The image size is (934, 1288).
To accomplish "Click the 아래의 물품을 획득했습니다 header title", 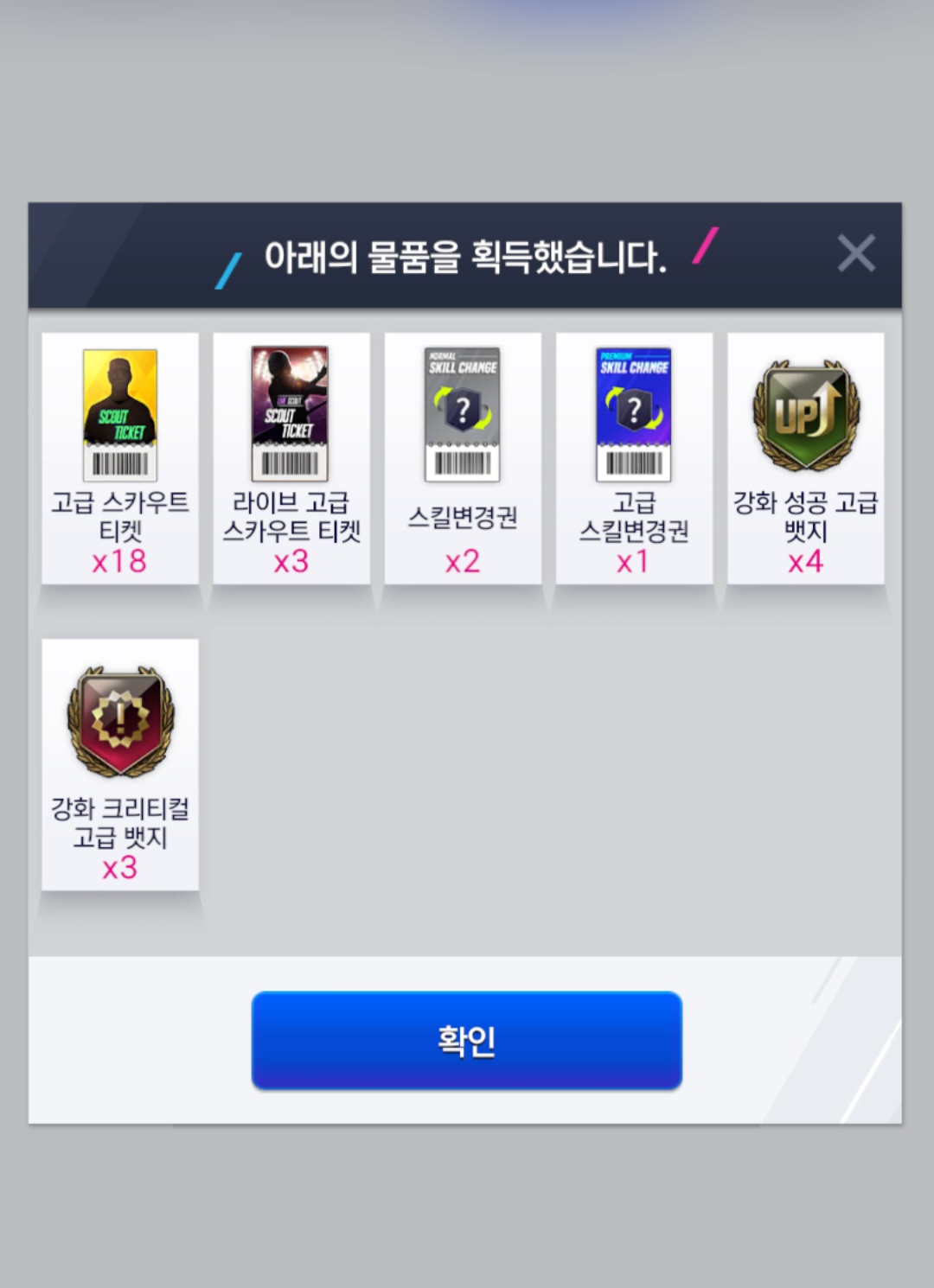I will pos(465,257).
